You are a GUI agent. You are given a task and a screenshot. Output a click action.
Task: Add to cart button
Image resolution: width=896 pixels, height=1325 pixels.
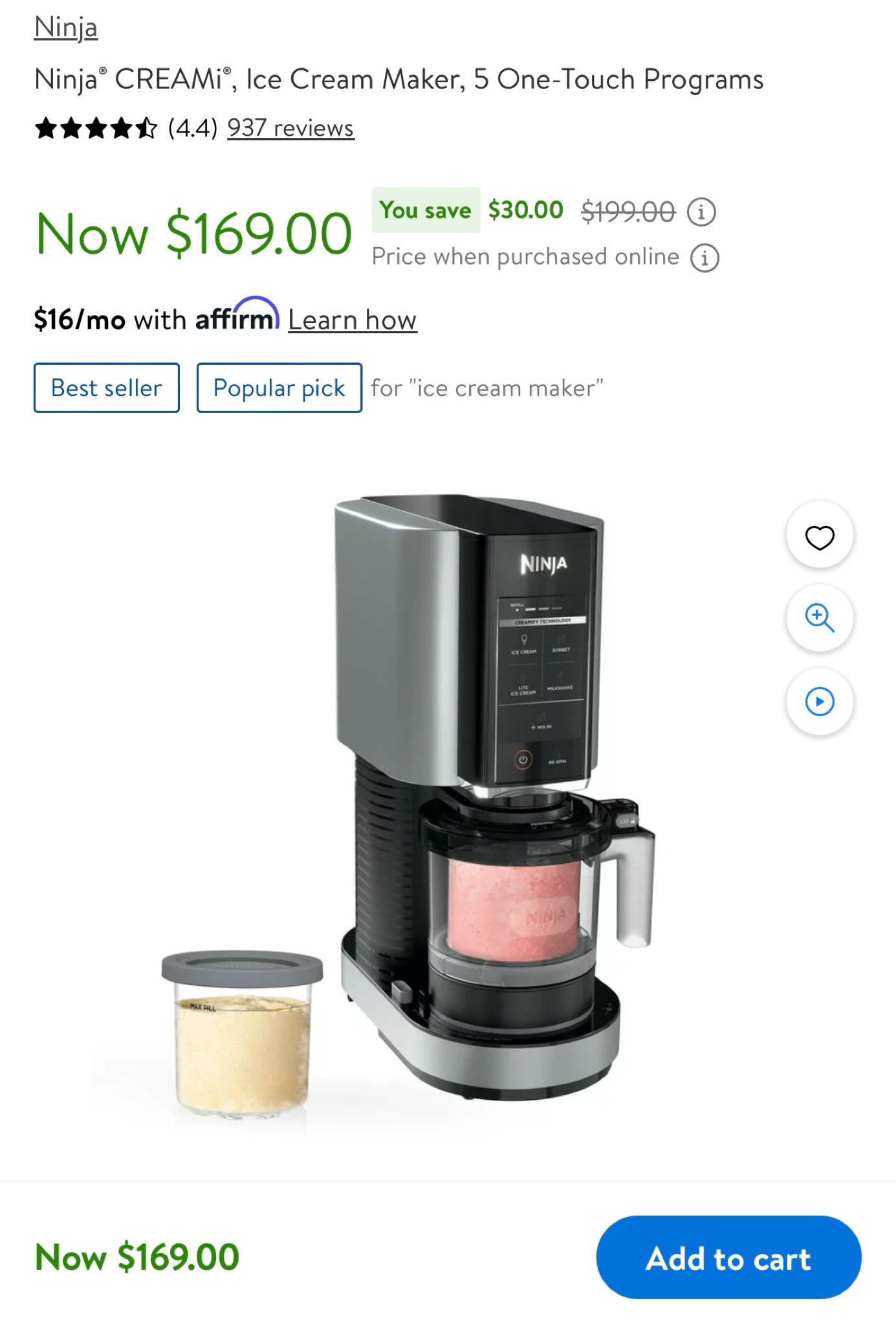(x=728, y=1258)
